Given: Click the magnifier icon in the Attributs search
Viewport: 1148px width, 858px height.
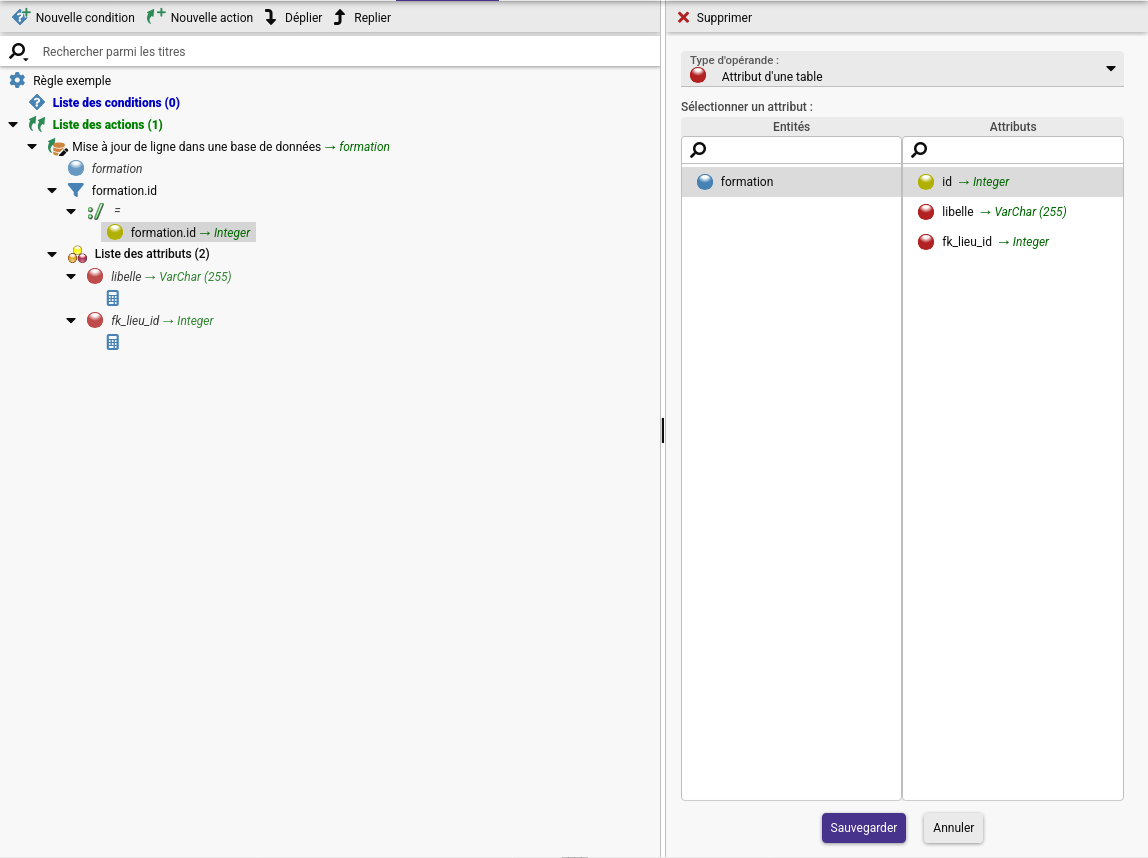Looking at the screenshot, I should pos(920,150).
